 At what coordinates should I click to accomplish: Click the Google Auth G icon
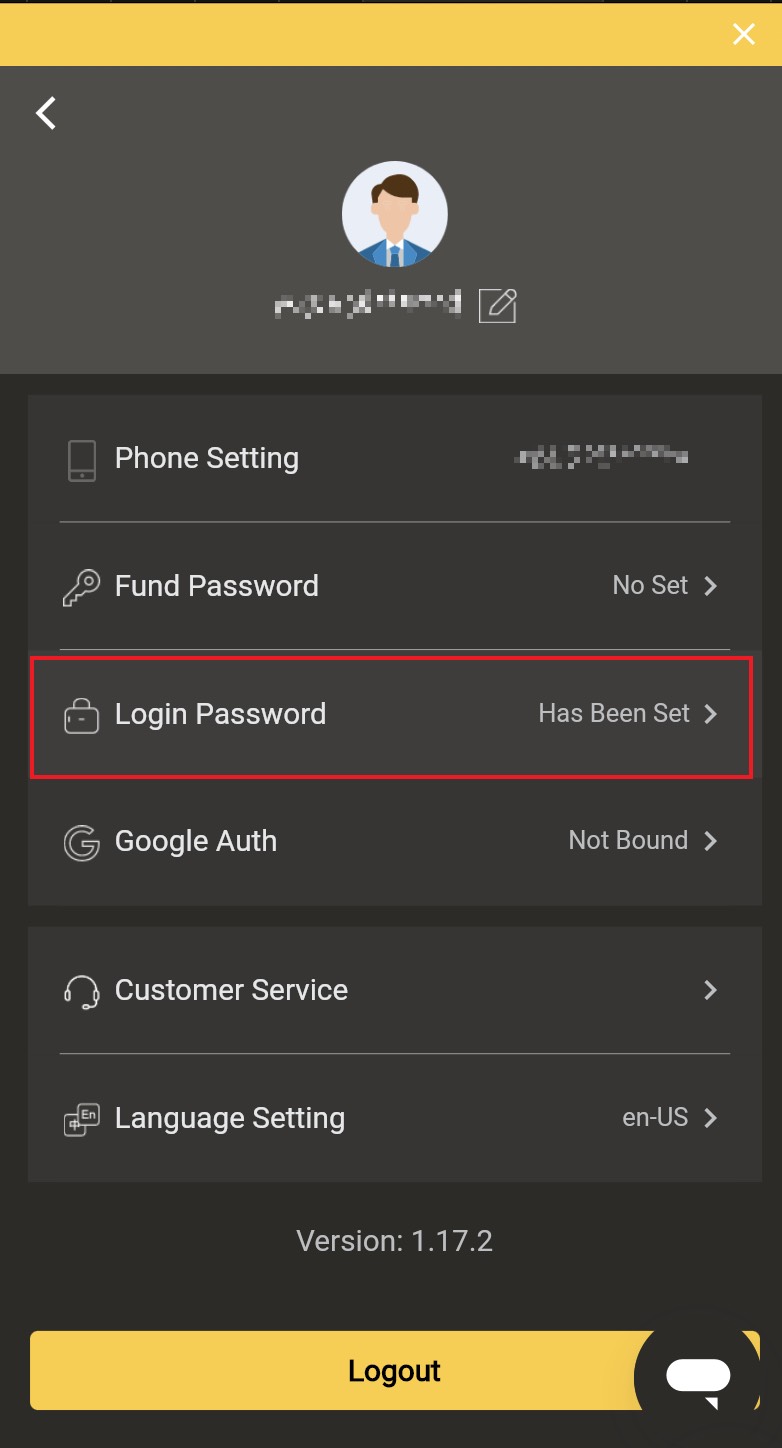pyautogui.click(x=81, y=843)
